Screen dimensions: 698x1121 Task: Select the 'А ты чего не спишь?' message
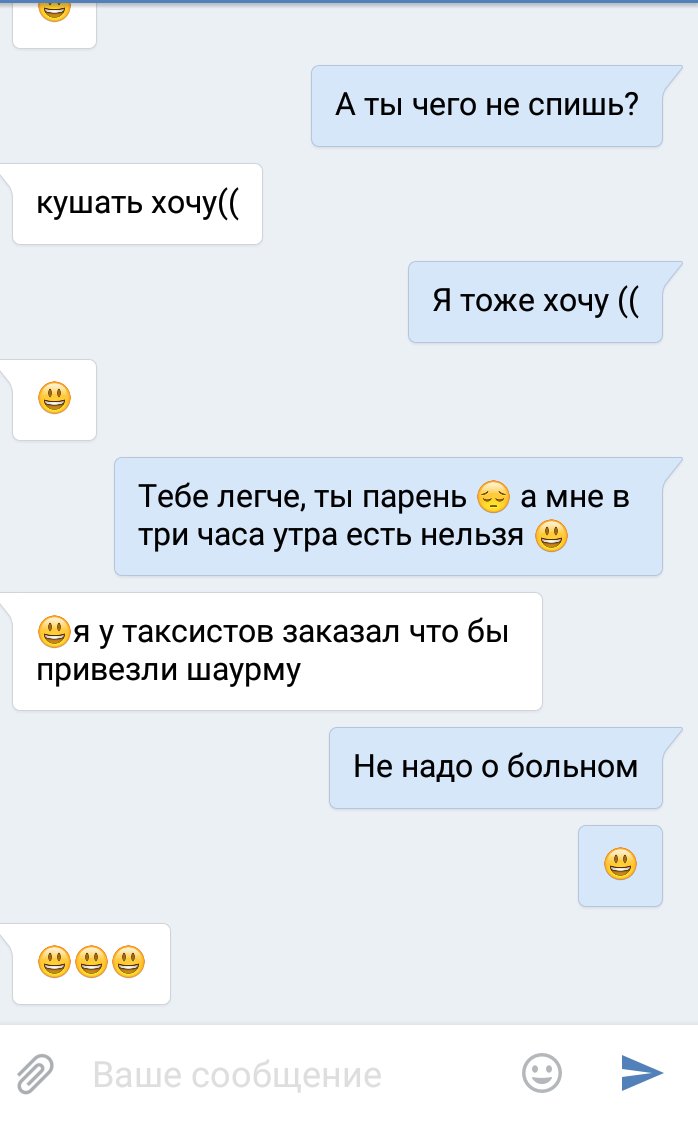point(487,106)
